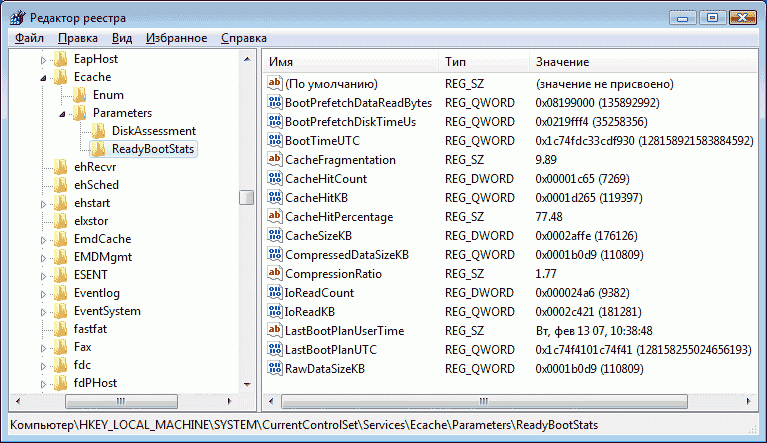The image size is (767, 443).
Task: Collapse the Parameters tree node
Action: click(x=62, y=114)
